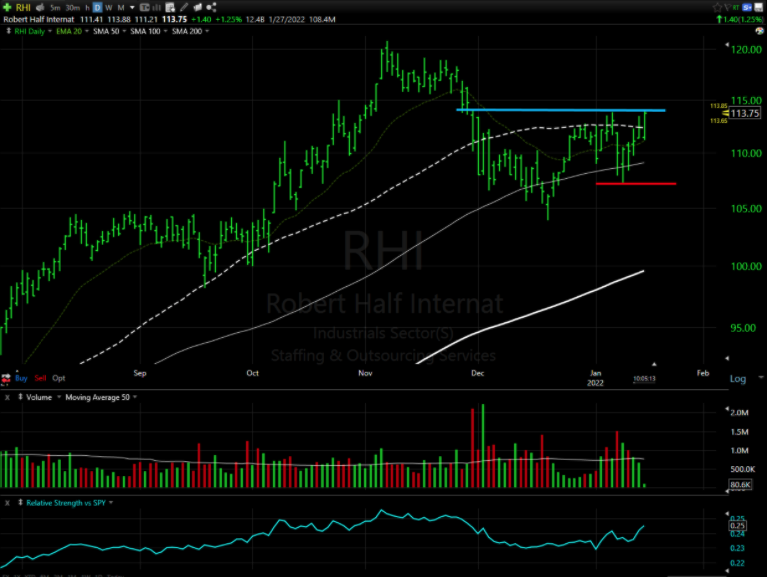
Task: Click the Sell button
Action: [x=40, y=378]
